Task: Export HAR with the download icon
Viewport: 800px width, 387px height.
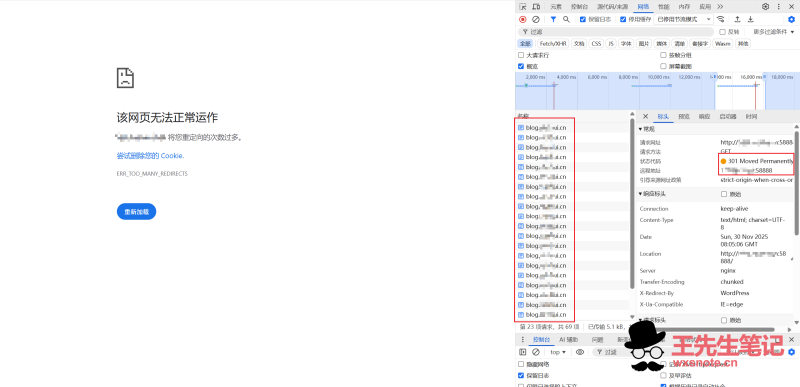Action: tap(751, 19)
